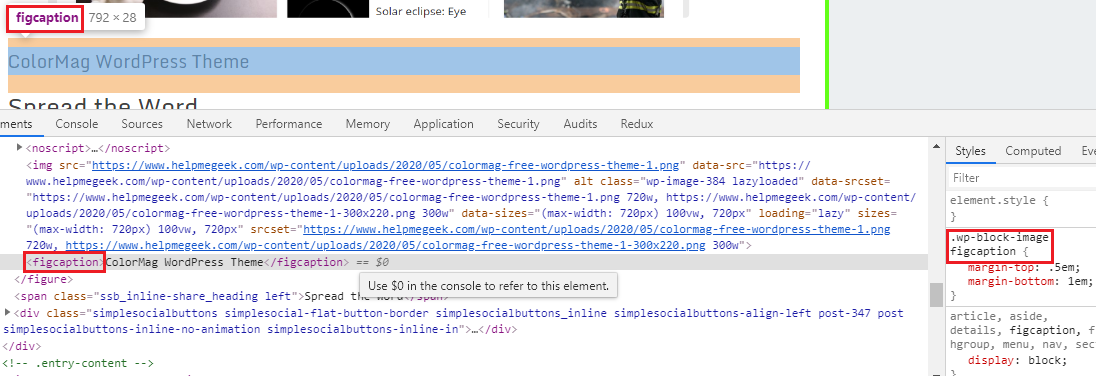
Task: Open the Network tab
Action: (209, 124)
